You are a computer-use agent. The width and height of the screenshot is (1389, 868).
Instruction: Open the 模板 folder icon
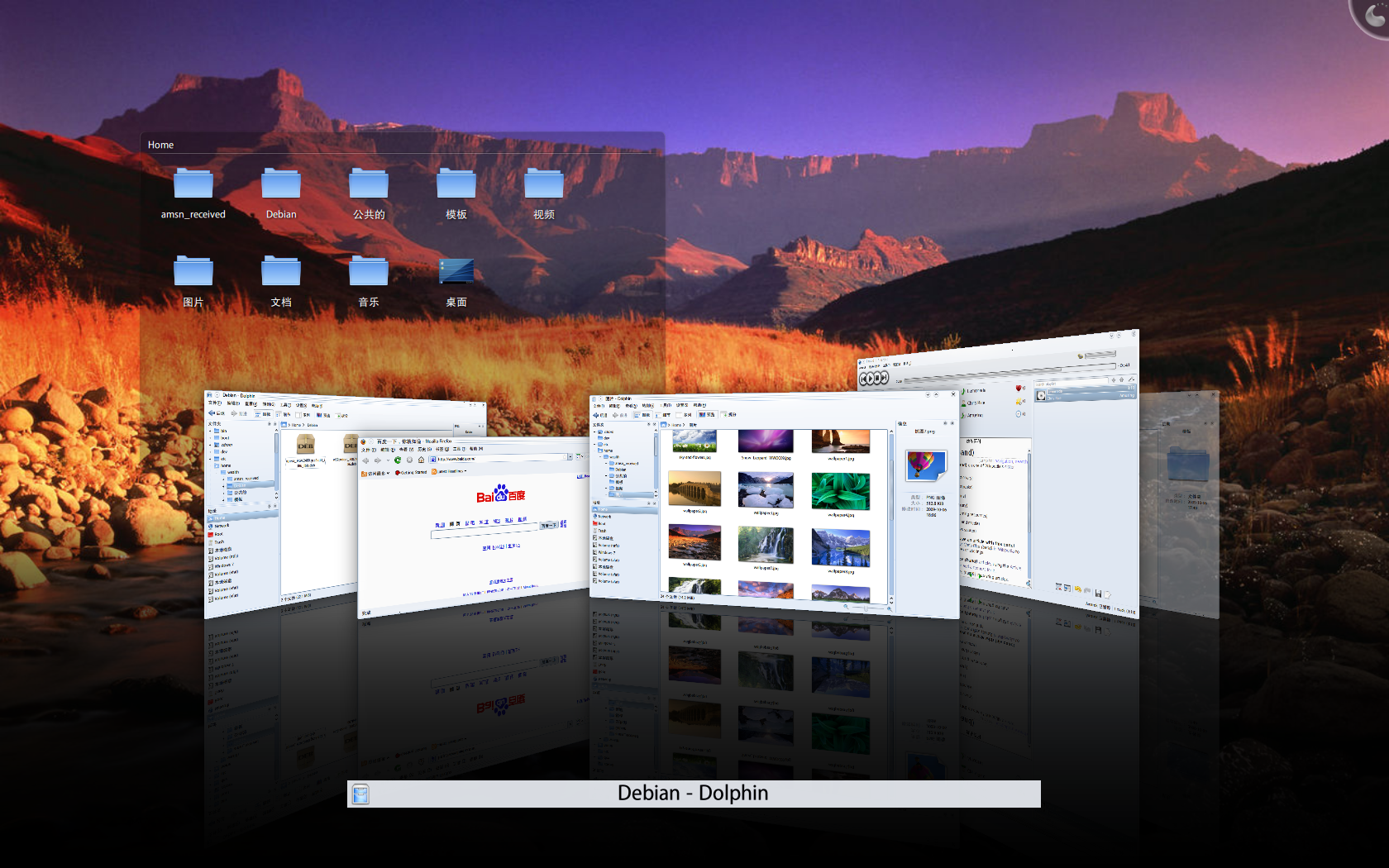click(456, 193)
